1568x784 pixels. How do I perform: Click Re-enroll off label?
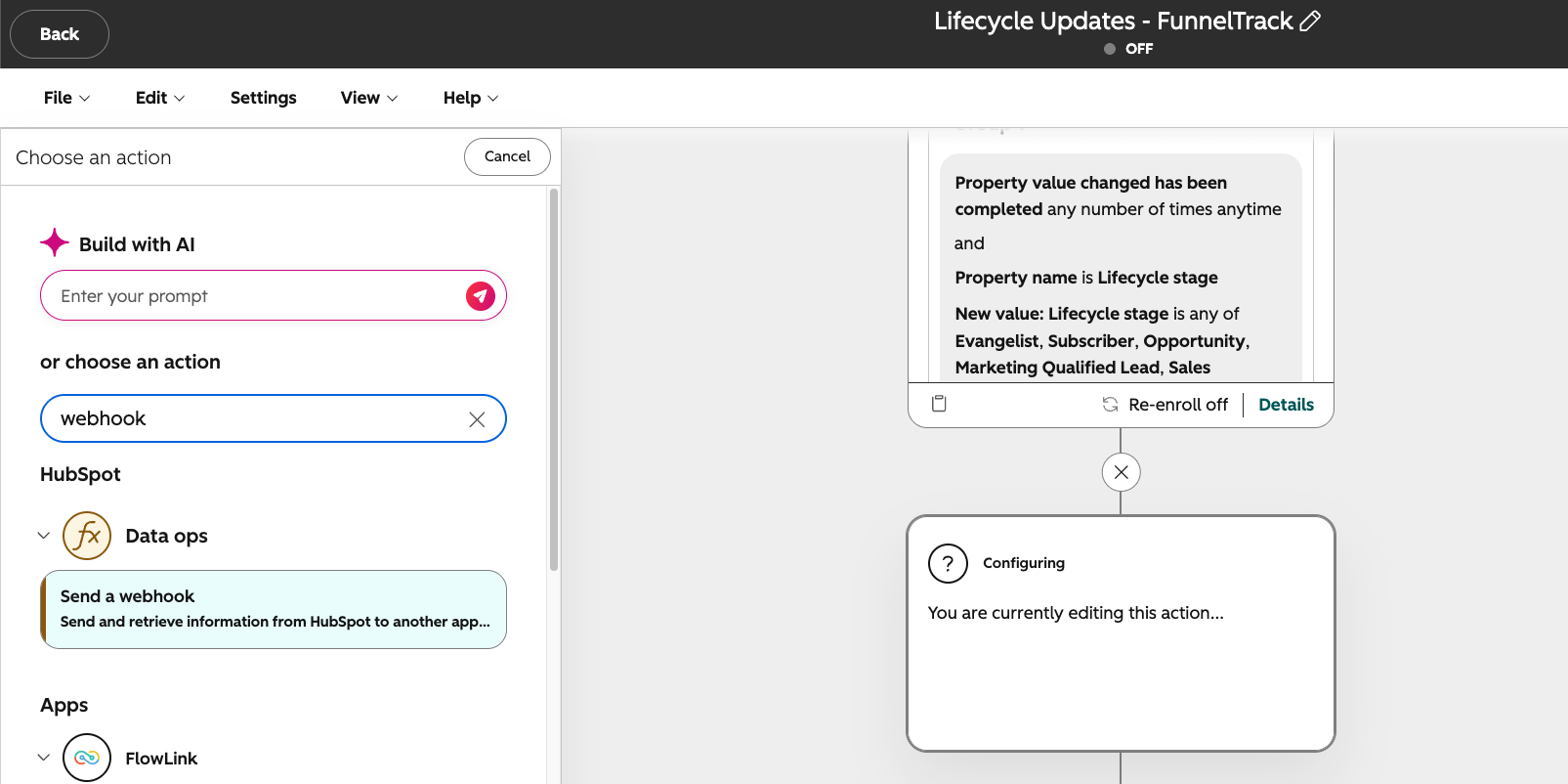point(1178,405)
